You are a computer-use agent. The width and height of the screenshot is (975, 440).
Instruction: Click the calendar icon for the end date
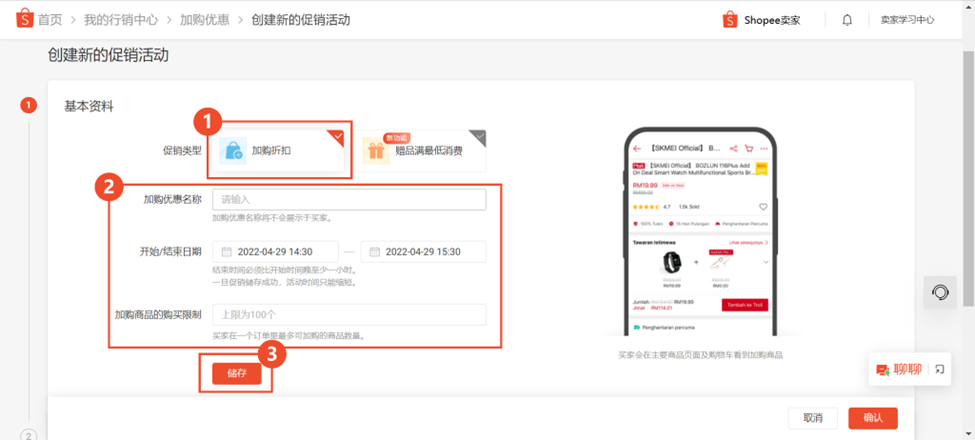[x=374, y=252]
